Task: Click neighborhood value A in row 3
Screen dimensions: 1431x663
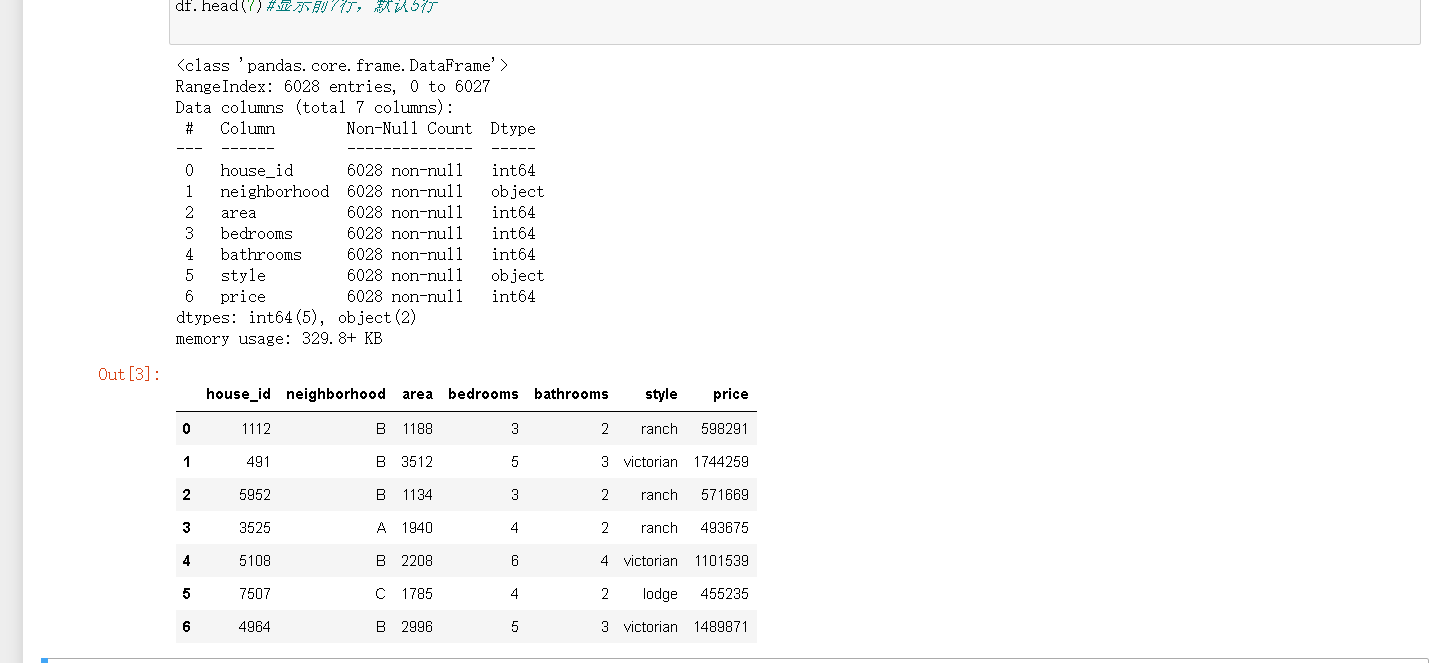Action: tap(381, 528)
